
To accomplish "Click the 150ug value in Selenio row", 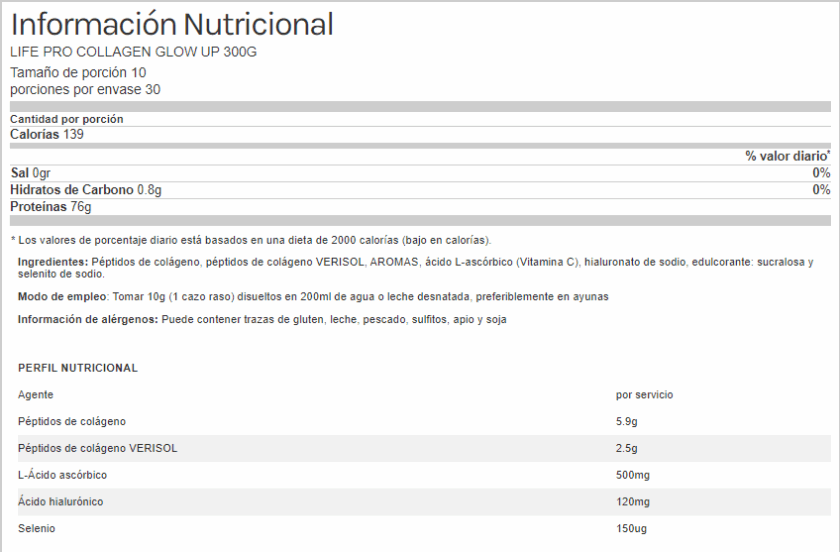I will pos(633,527).
